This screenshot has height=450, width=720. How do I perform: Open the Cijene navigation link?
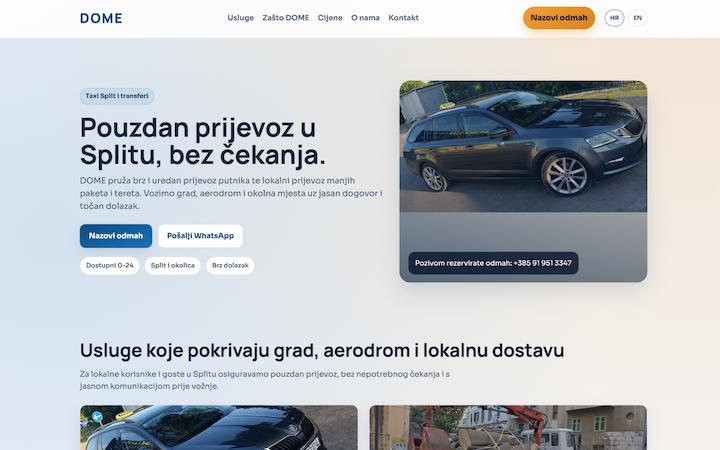click(330, 18)
